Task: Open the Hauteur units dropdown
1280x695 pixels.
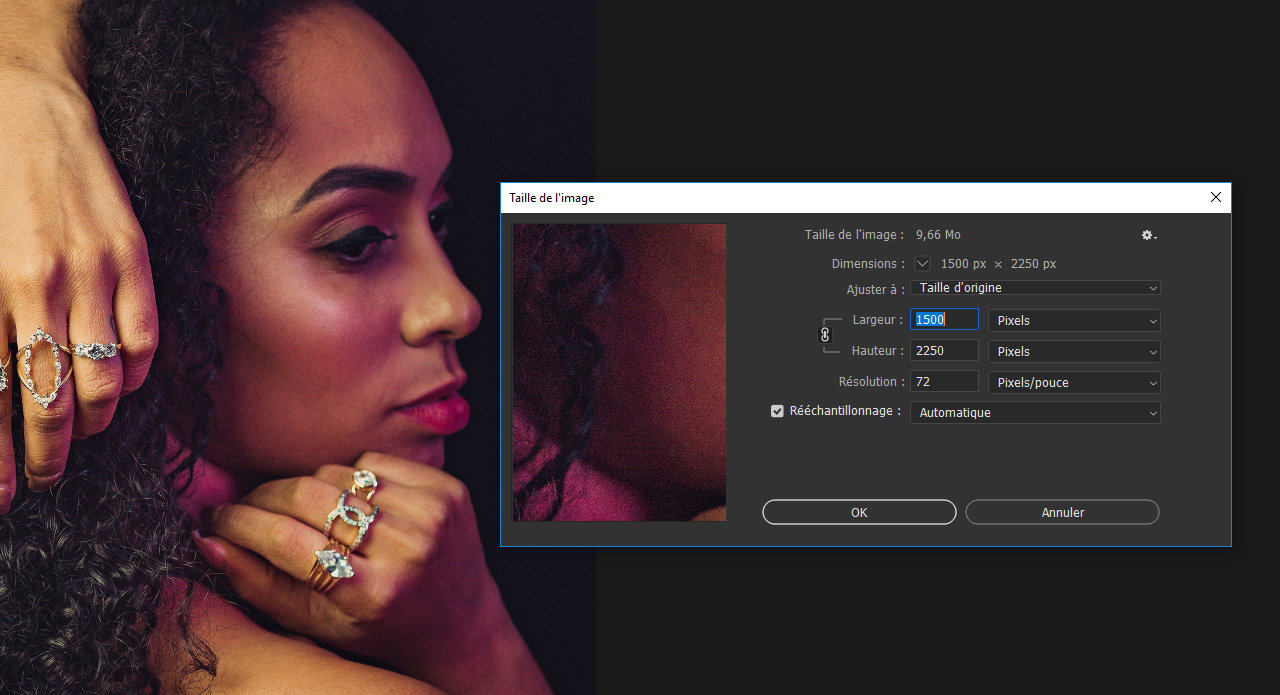Action: (1074, 352)
